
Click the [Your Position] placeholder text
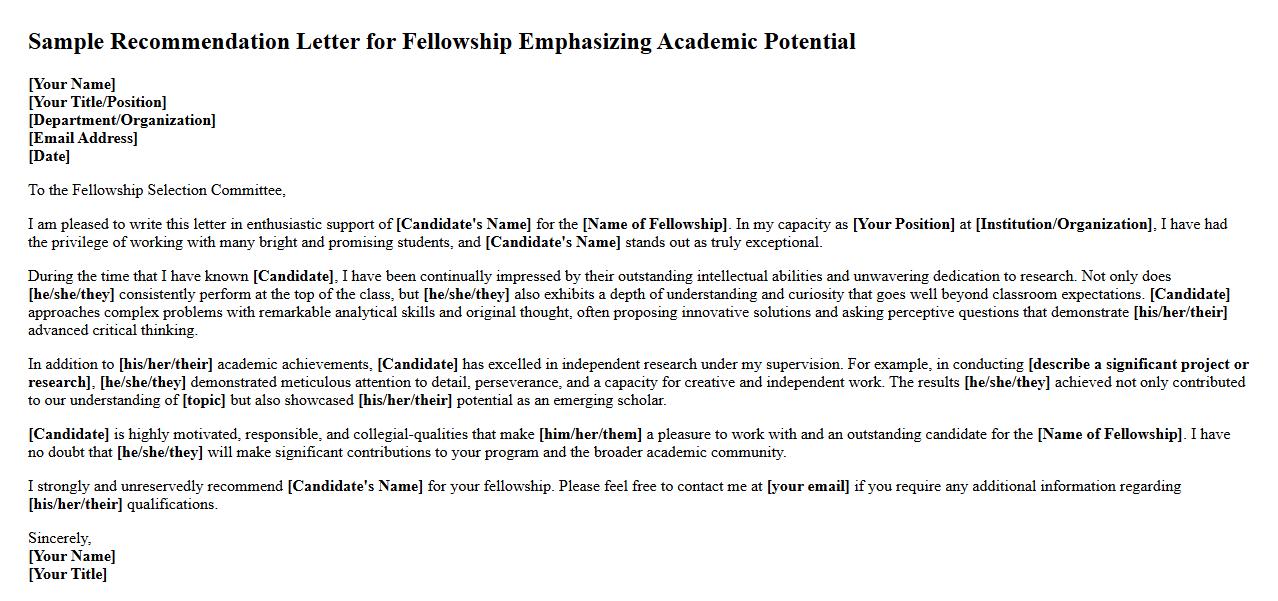point(903,224)
